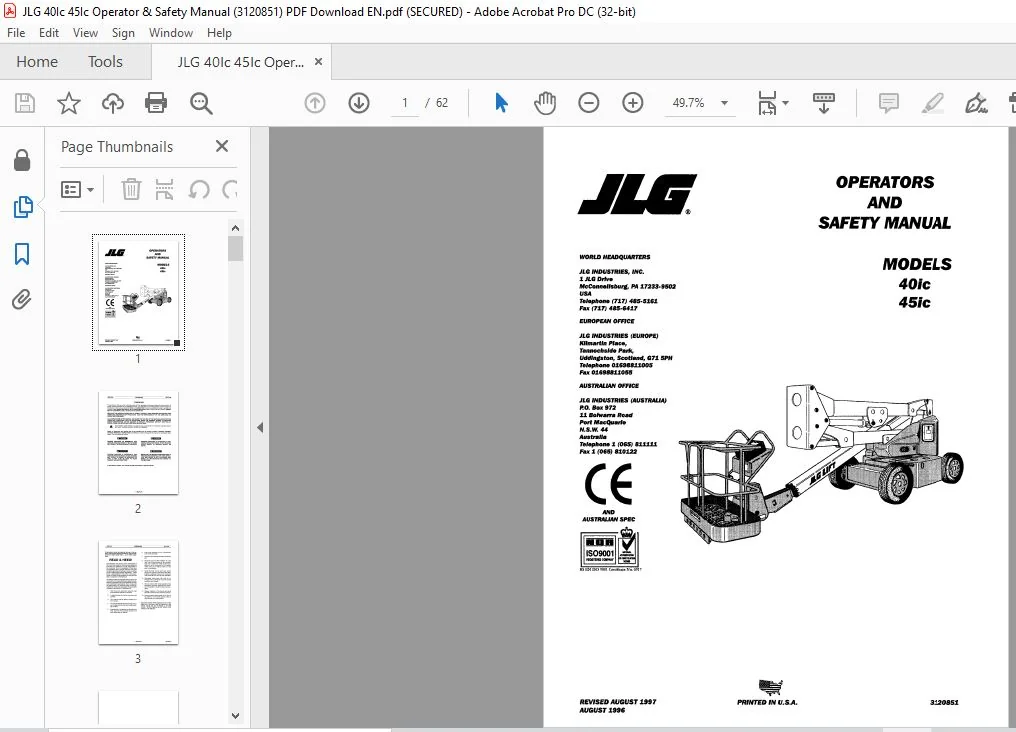The width and height of the screenshot is (1016, 732).
Task: Open the Sign menu
Action: click(x=123, y=33)
